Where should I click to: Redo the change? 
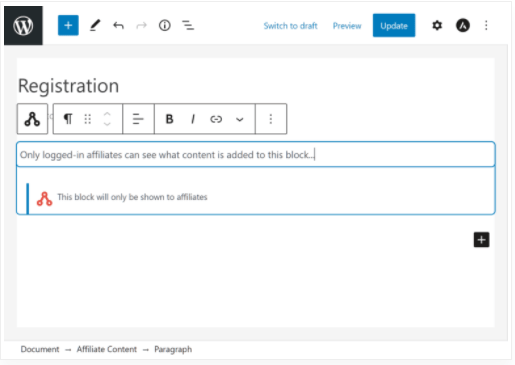pos(141,25)
